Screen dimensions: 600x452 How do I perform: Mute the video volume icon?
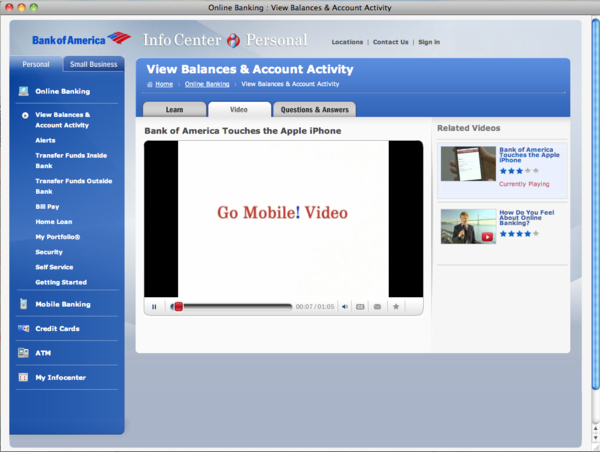pyautogui.click(x=345, y=307)
